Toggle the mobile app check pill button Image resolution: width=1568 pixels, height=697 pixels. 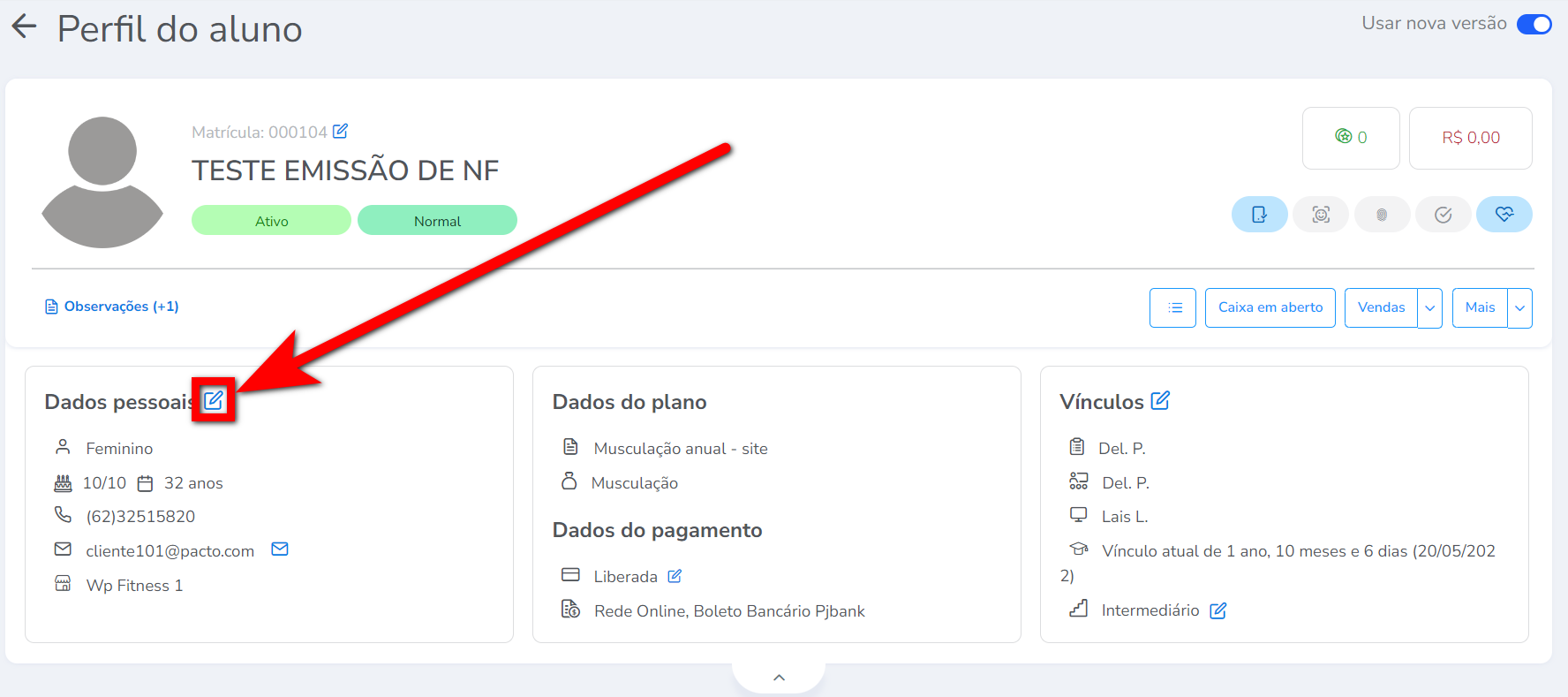pos(1259,215)
